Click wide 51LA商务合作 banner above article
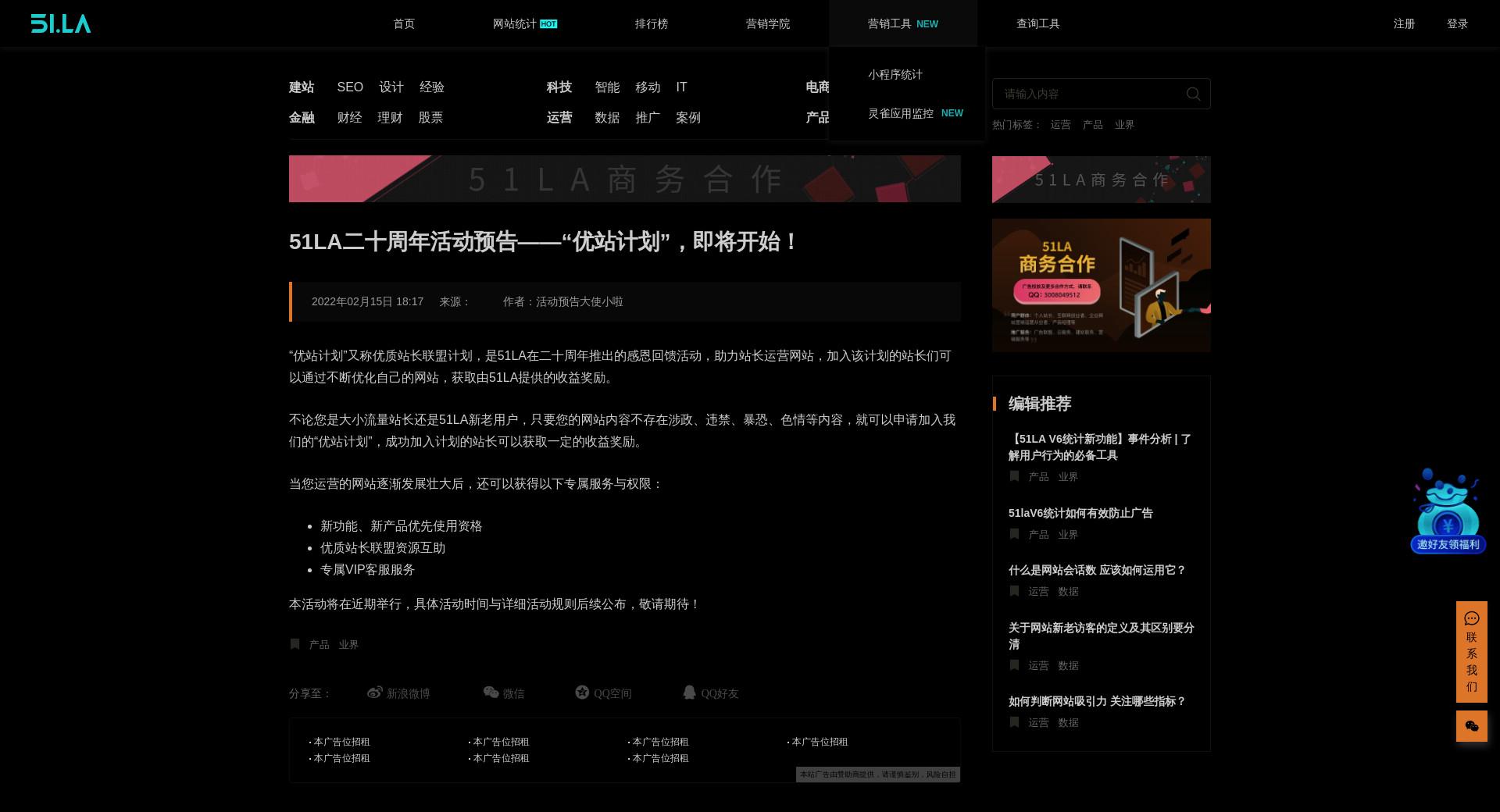 625,179
